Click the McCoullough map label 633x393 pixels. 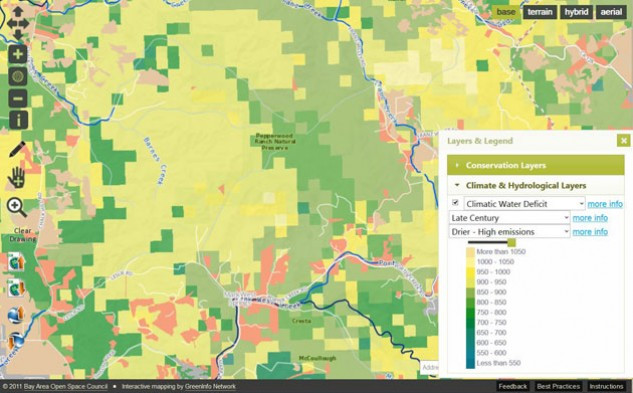(317, 358)
